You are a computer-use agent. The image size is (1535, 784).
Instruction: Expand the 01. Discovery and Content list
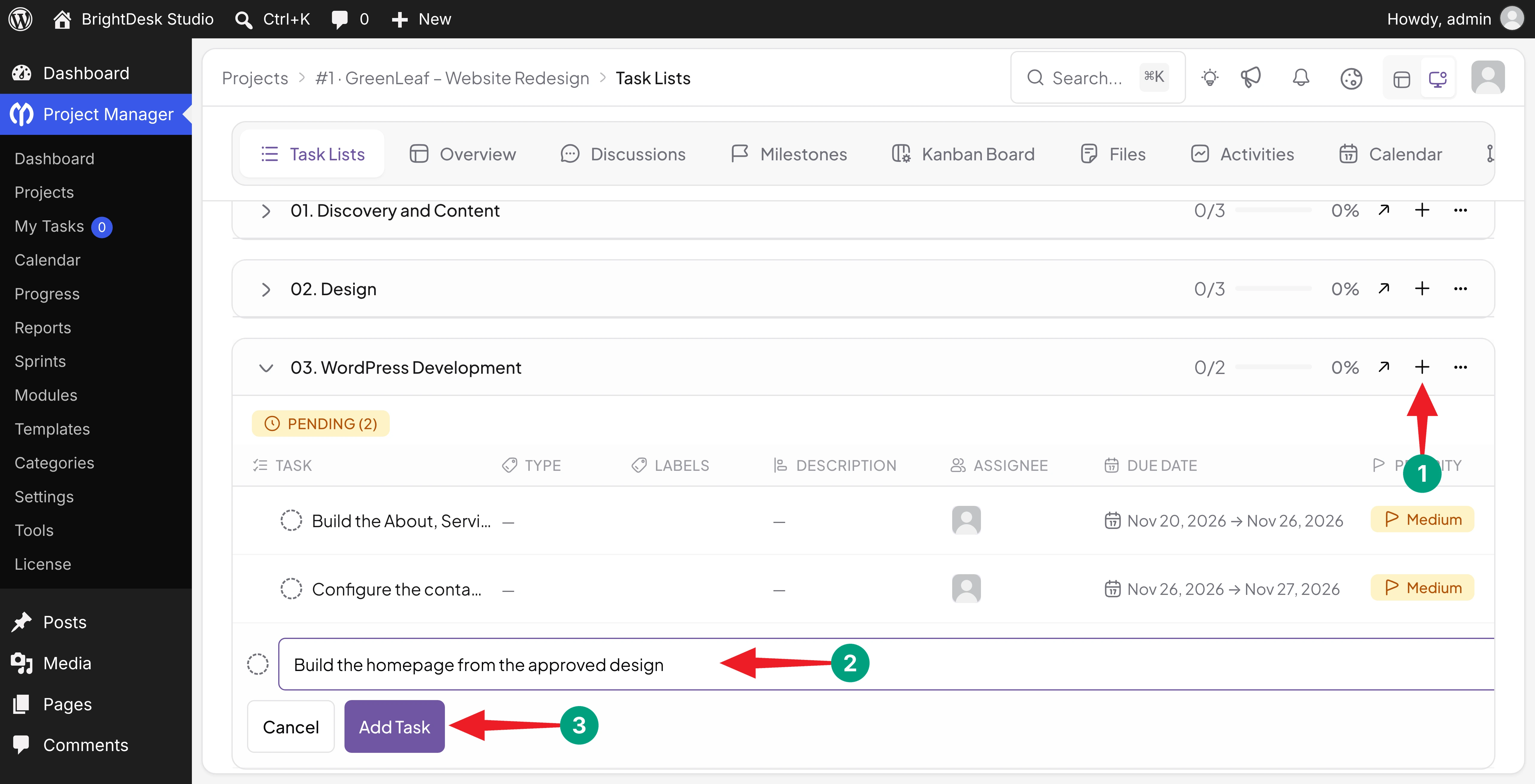pos(266,211)
